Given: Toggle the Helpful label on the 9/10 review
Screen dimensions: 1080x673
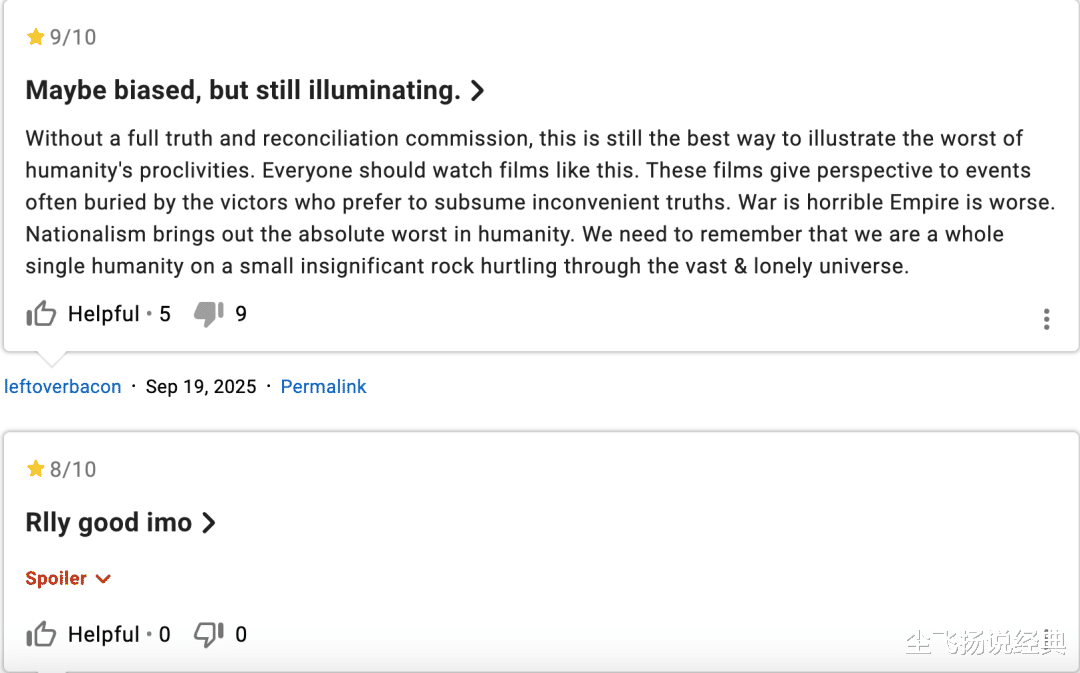Looking at the screenshot, I should coord(103,314).
